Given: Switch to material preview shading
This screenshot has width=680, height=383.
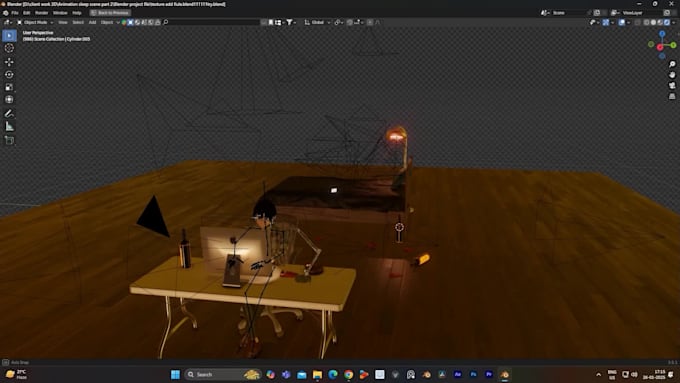Looking at the screenshot, I should (660, 22).
